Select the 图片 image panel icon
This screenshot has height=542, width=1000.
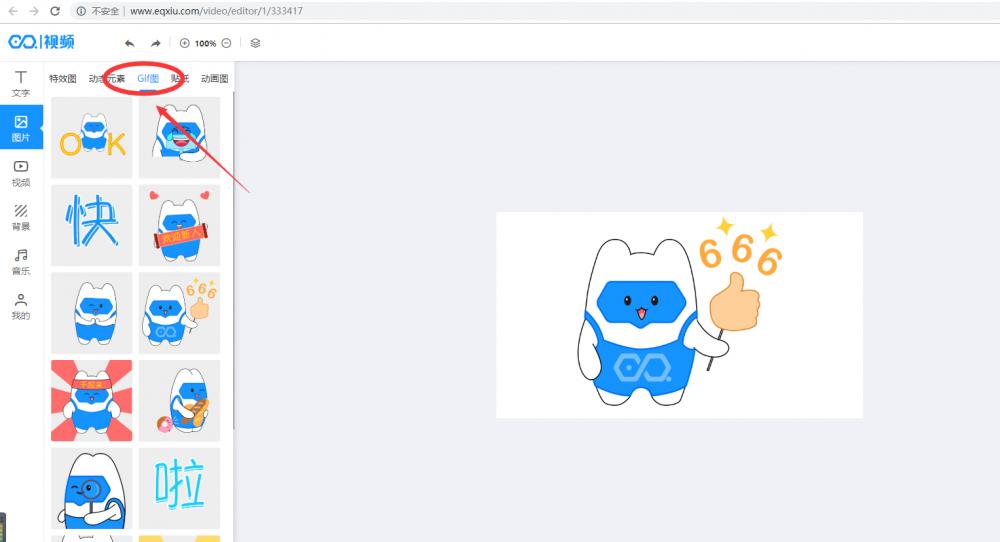click(x=20, y=128)
